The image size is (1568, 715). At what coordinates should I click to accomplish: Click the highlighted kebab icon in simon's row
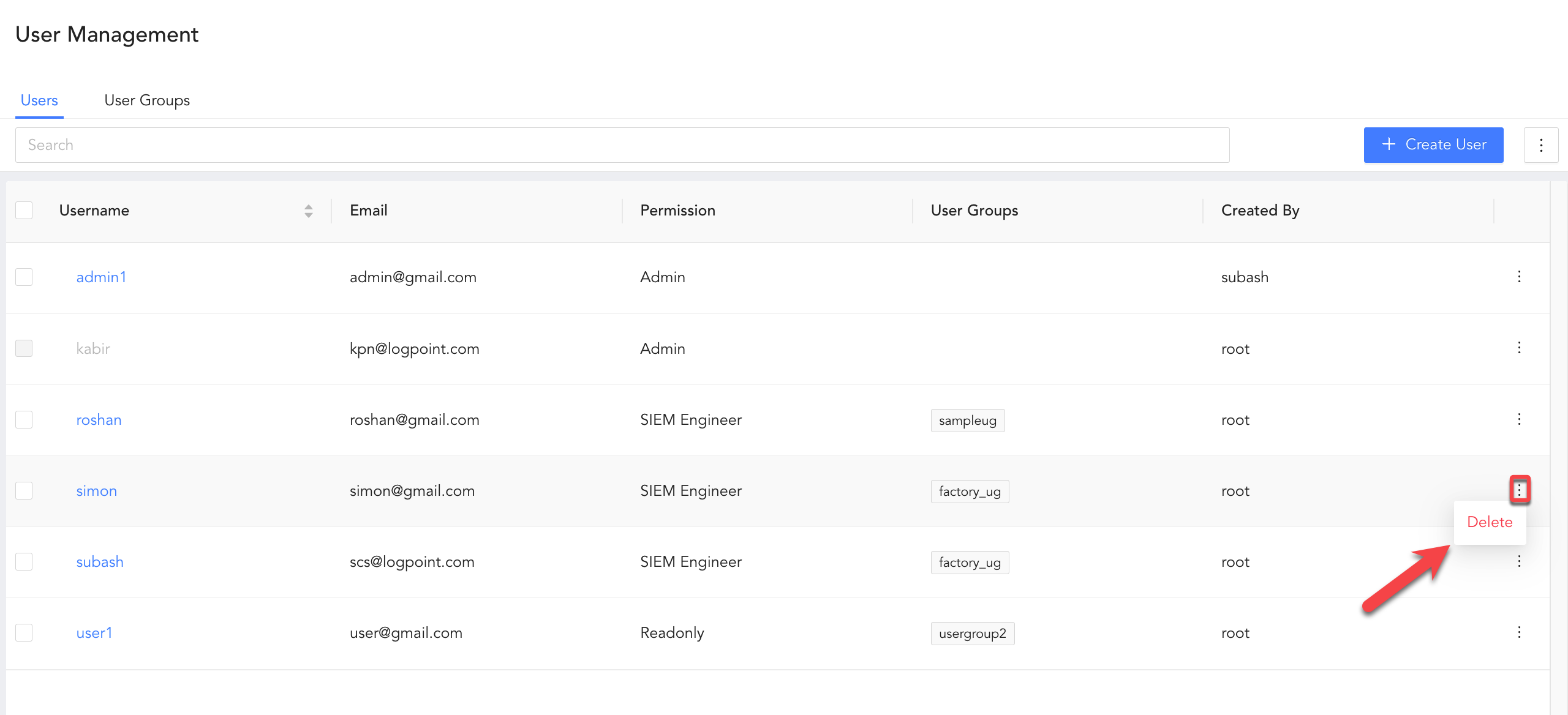click(1519, 490)
